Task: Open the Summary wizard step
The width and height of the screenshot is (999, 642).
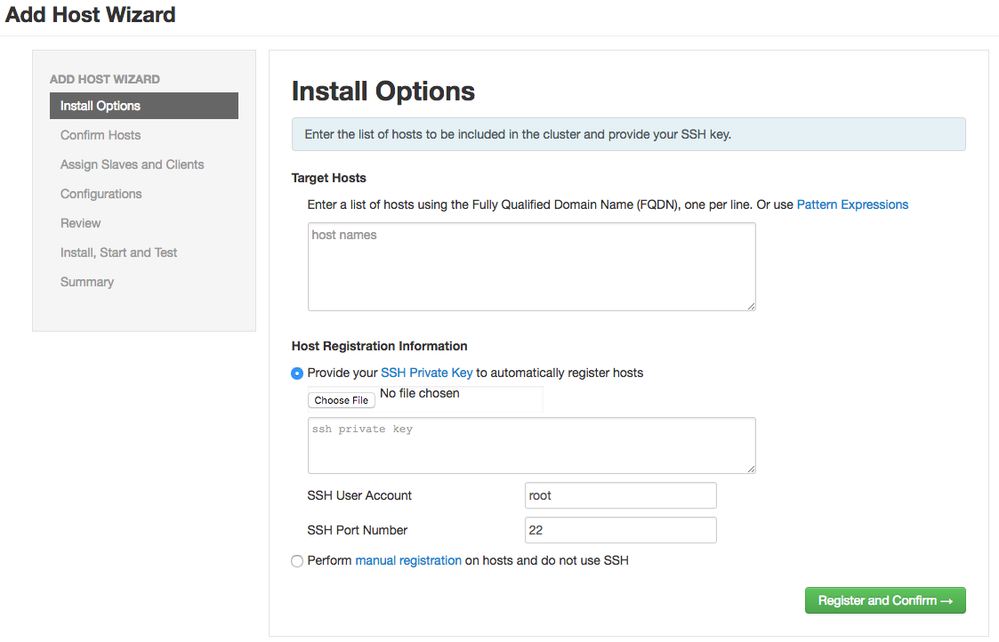Action: tap(87, 282)
